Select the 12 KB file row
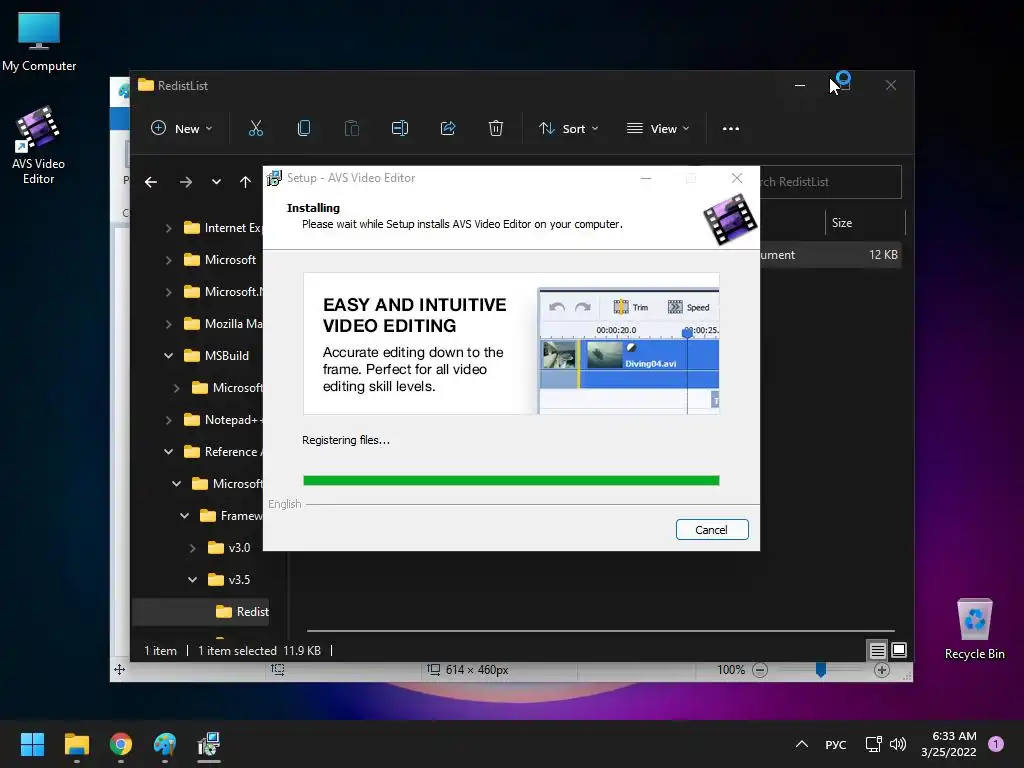The width and height of the screenshot is (1024, 768). click(x=831, y=255)
